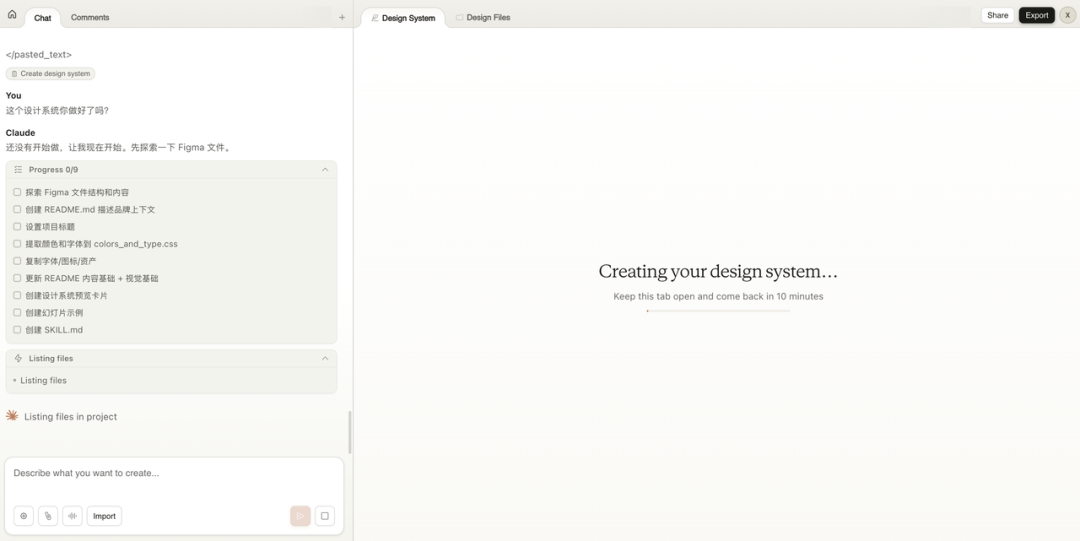Collapse the Progress 0/9 panel chevron
Screen dimensions: 1080x541
point(325,170)
